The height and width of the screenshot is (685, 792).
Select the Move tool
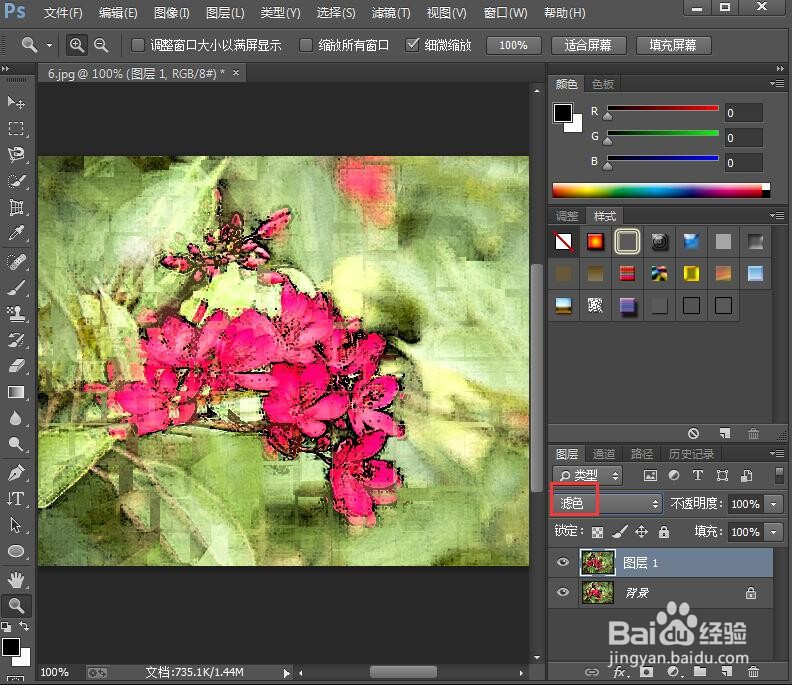coord(16,103)
